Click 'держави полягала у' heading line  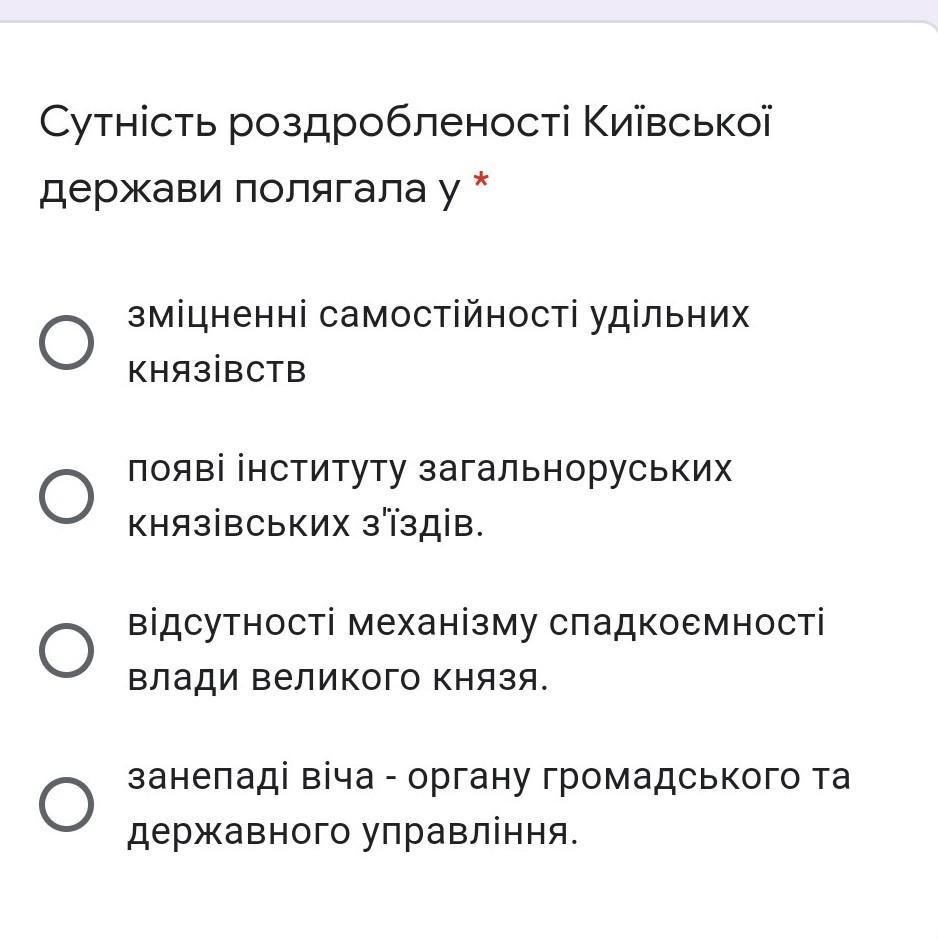pyautogui.click(x=250, y=188)
